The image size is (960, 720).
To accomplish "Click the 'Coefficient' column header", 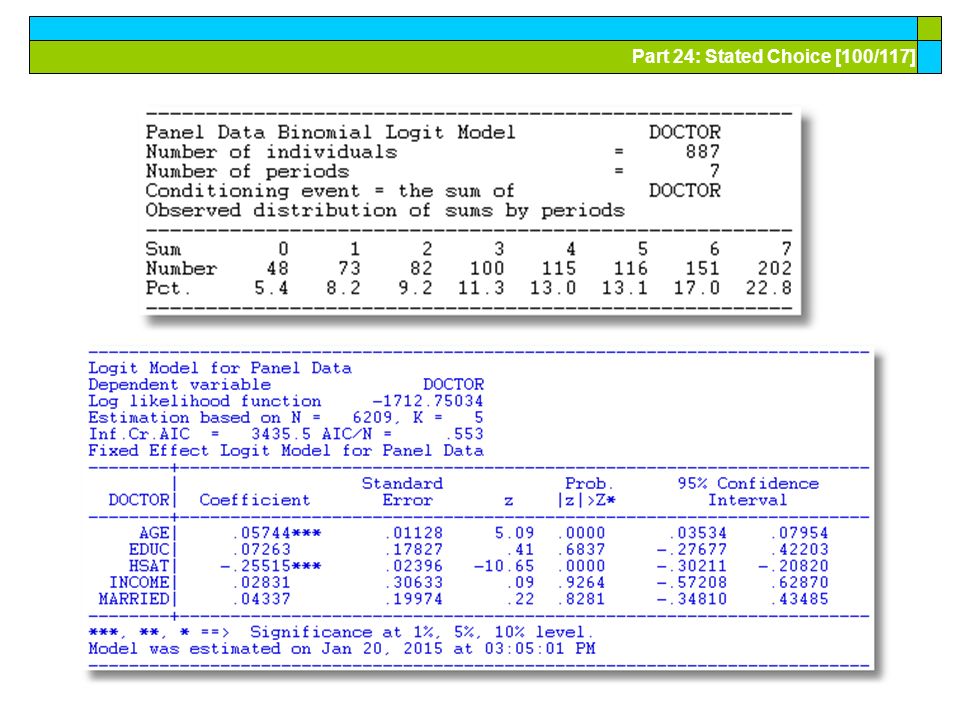I will pyautogui.click(x=255, y=500).
